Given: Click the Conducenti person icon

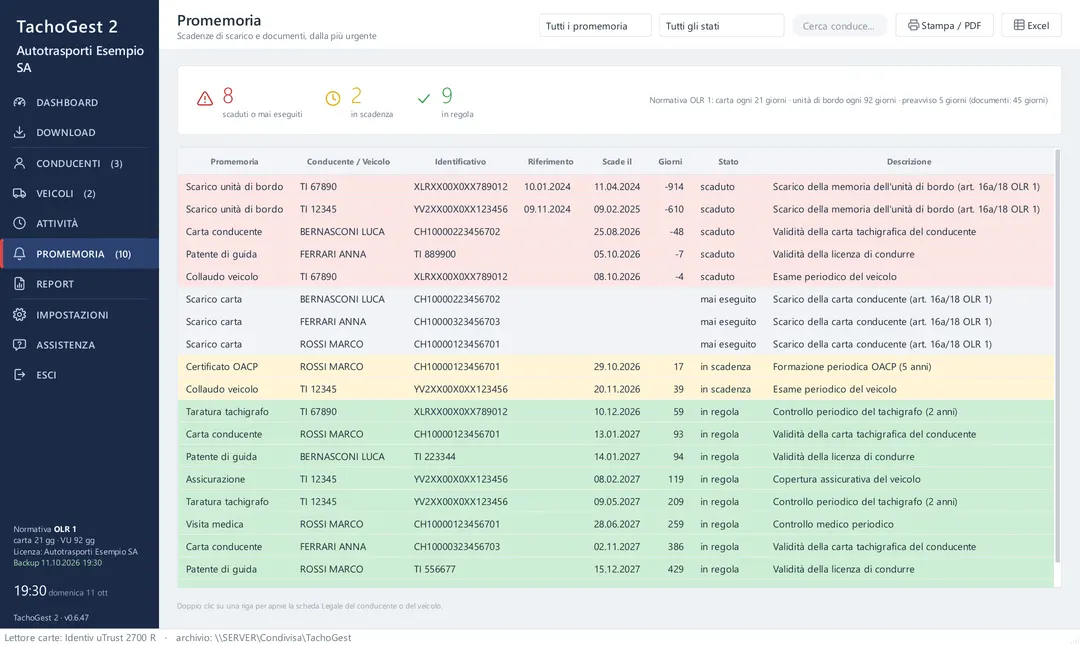Looking at the screenshot, I should tap(19, 163).
